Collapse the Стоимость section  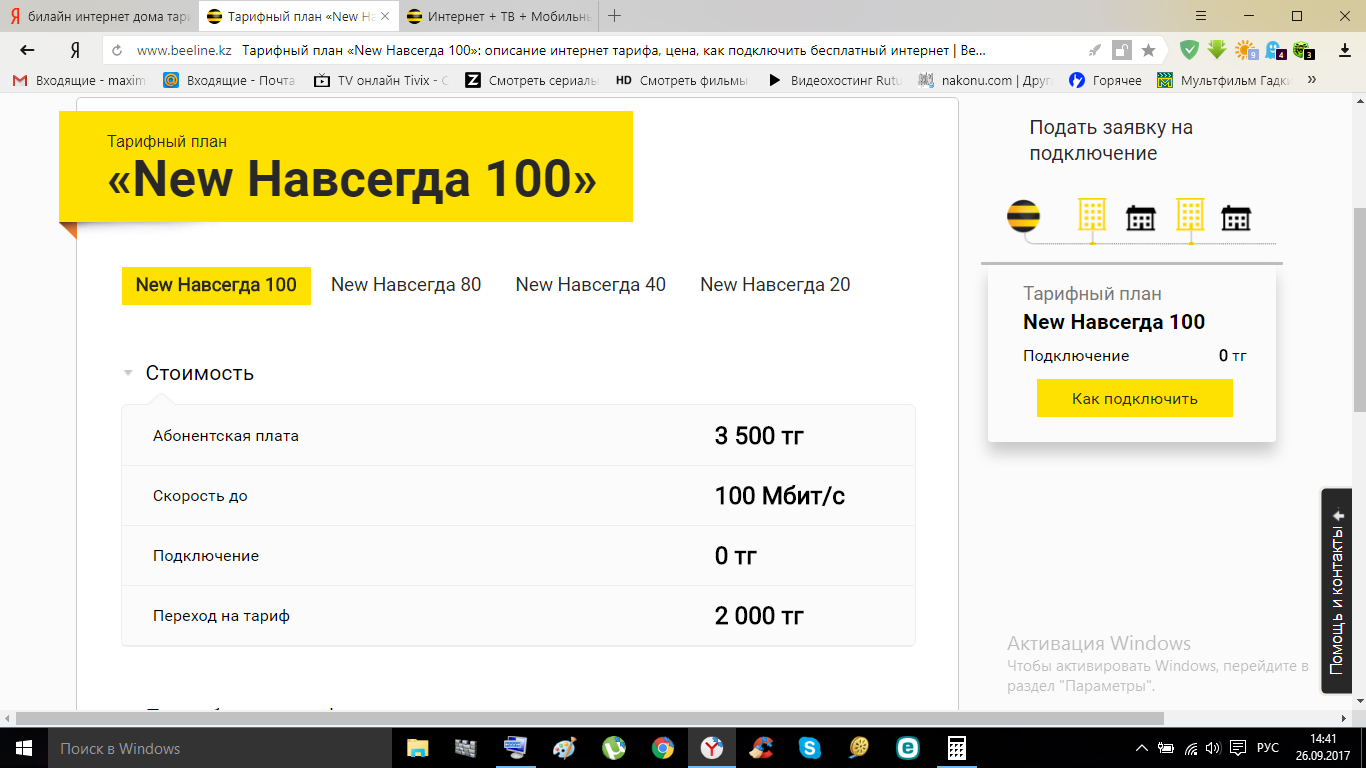(189, 373)
